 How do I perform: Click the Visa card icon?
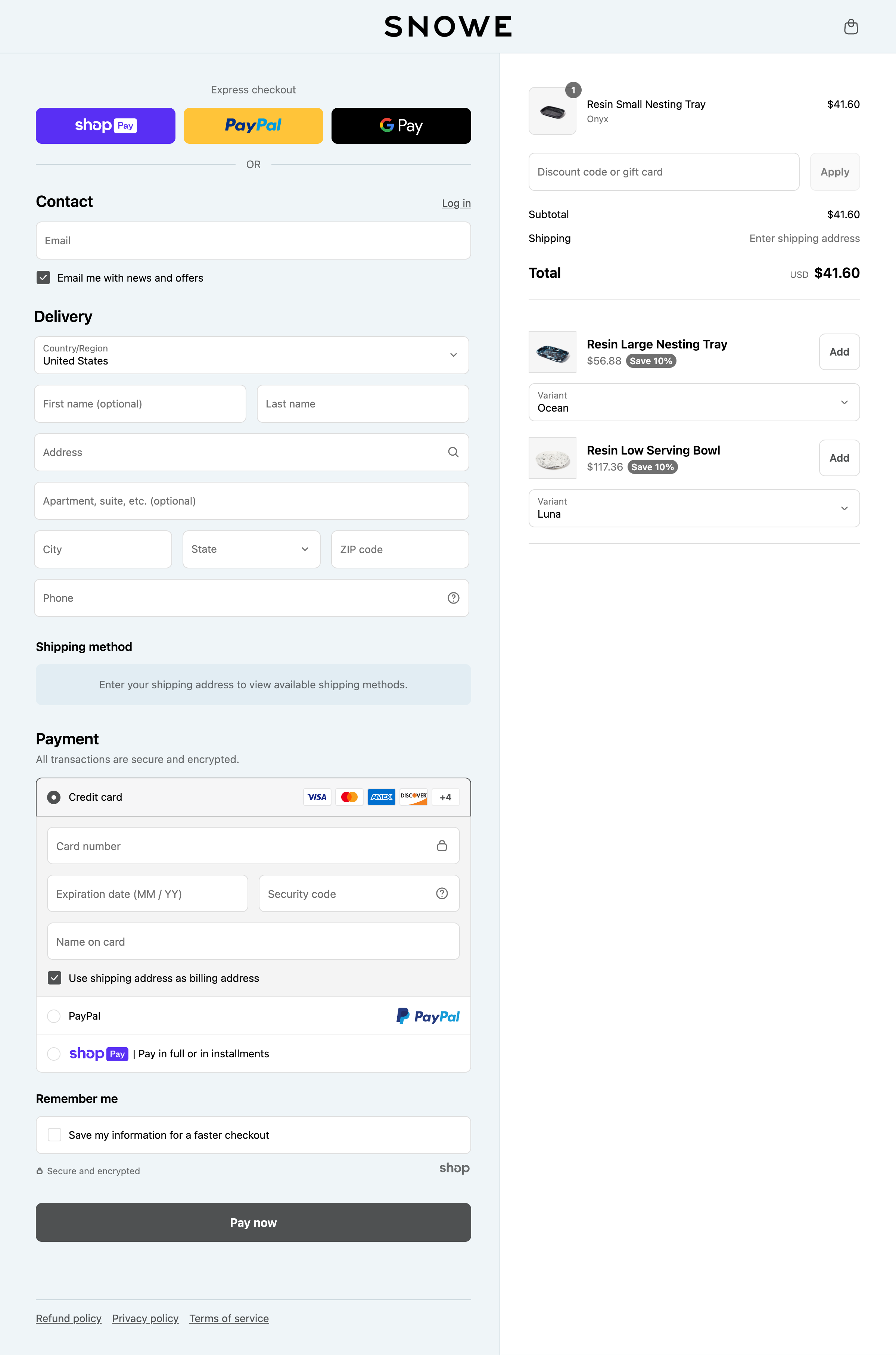pyautogui.click(x=317, y=797)
